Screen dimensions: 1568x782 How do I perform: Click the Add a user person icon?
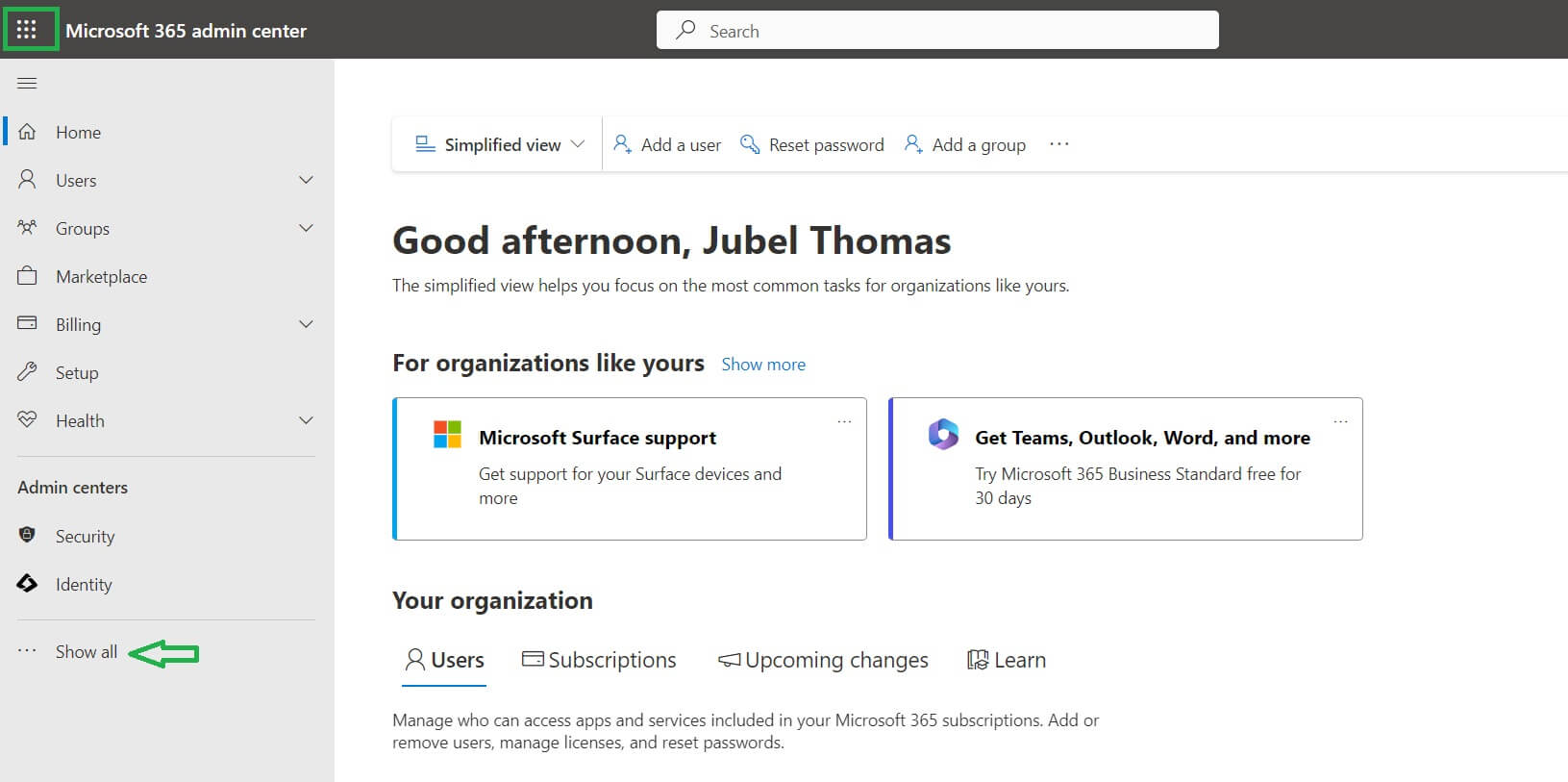pyautogui.click(x=622, y=144)
